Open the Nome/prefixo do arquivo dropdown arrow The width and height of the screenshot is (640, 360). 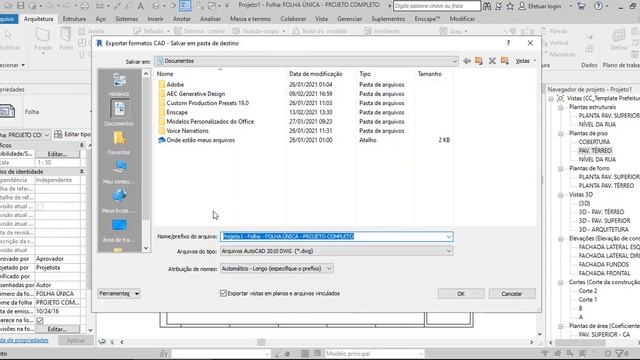(x=449, y=237)
